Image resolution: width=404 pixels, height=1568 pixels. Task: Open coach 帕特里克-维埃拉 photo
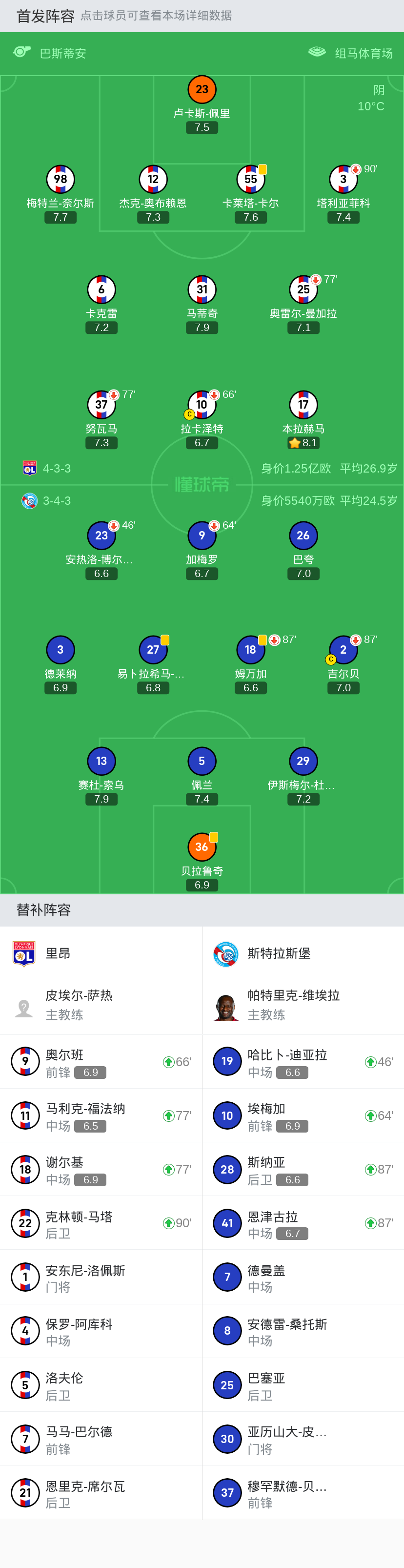pyautogui.click(x=226, y=1008)
